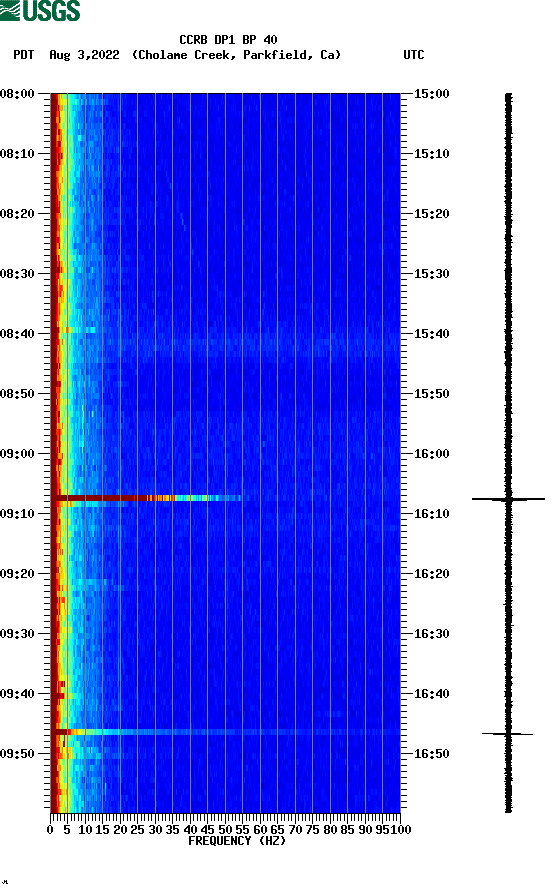The height and width of the screenshot is (893, 552).
Task: Click the 15:10 UTC time label
Action: coord(431,154)
